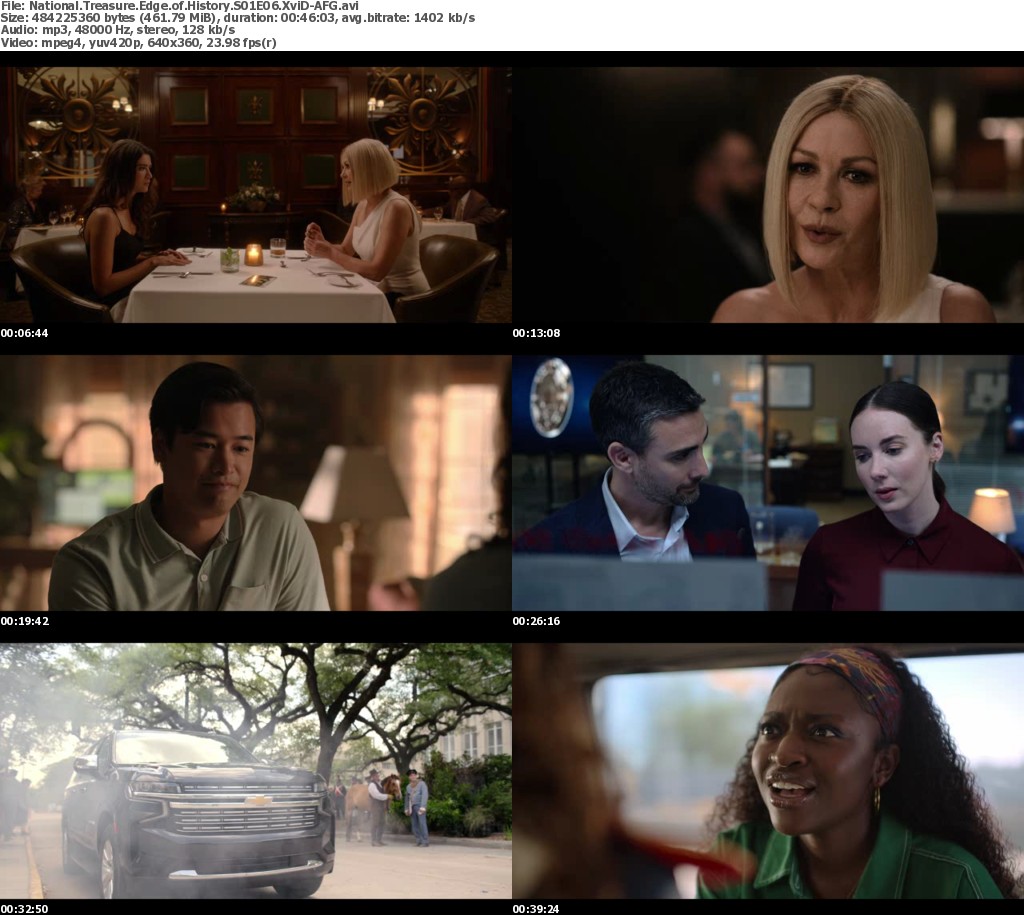Screen dimensions: 1024x915
Task: Click the round seal on the office wall
Action: 551,397
